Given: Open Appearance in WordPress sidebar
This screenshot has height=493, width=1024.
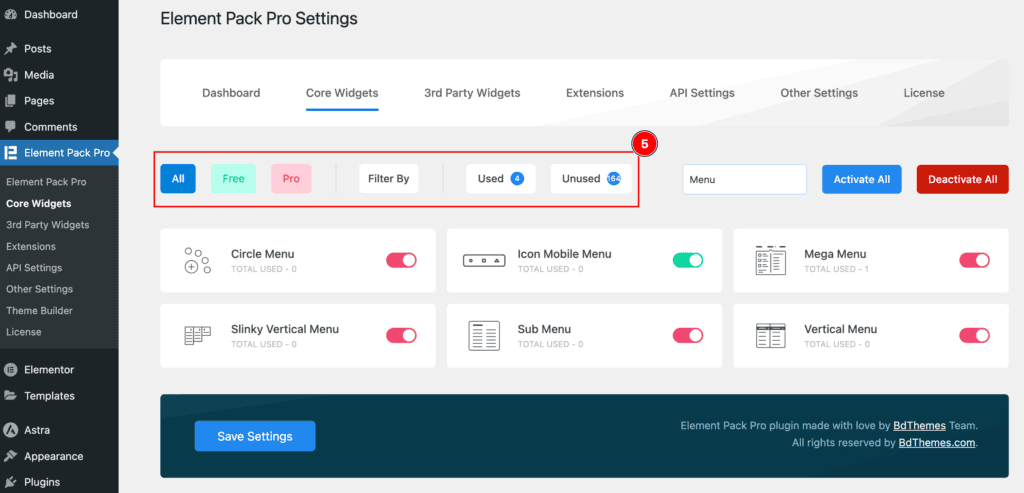Looking at the screenshot, I should click(x=54, y=456).
